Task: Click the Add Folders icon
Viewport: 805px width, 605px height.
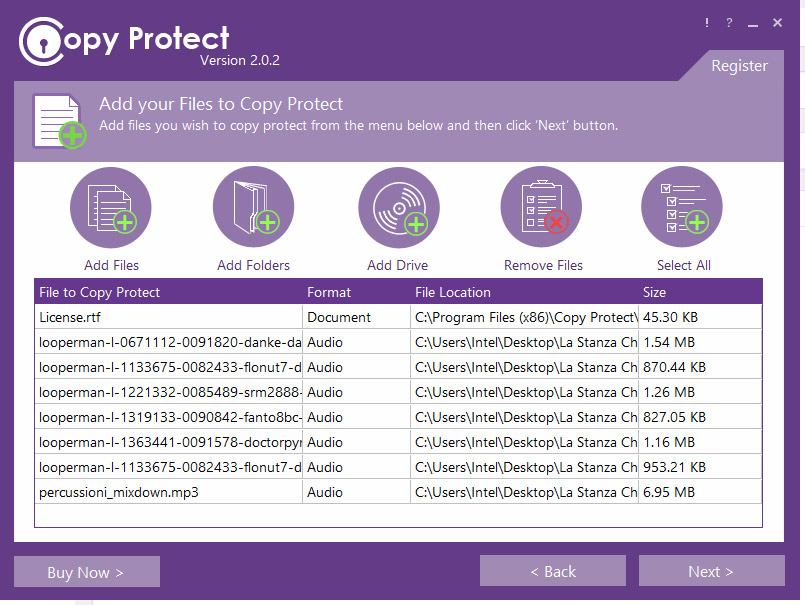Action: [253, 207]
